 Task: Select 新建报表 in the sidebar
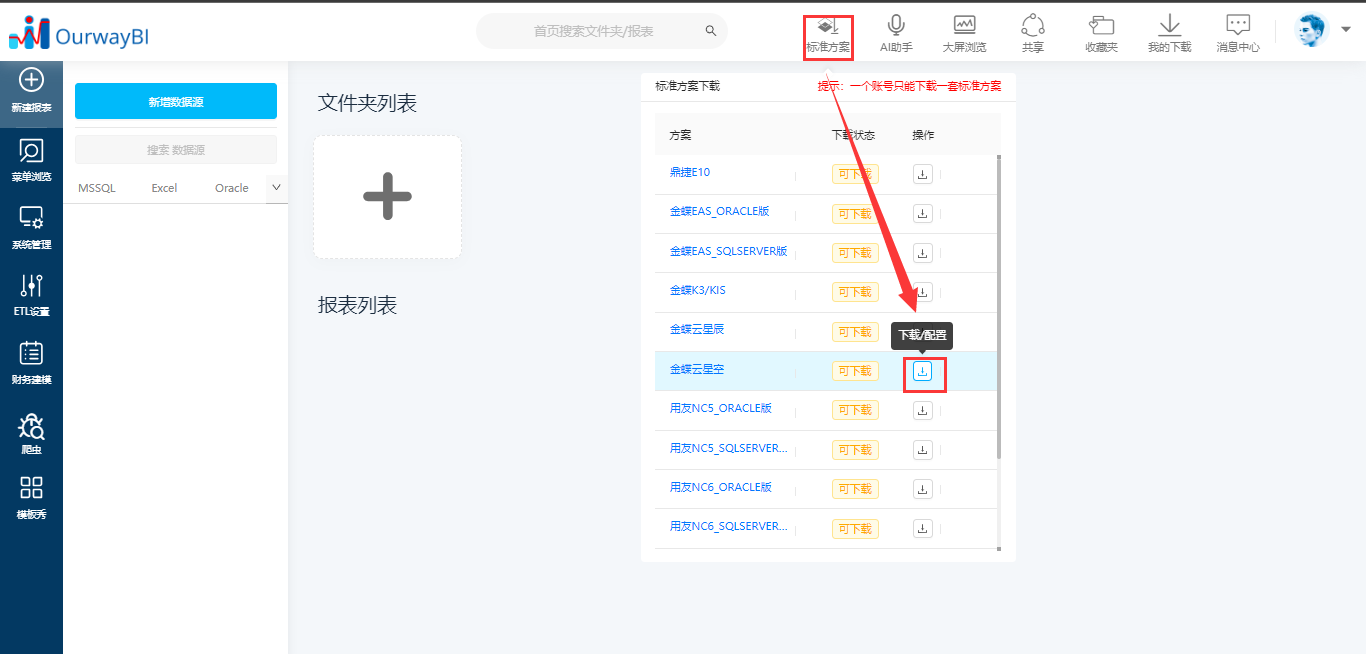click(x=31, y=92)
